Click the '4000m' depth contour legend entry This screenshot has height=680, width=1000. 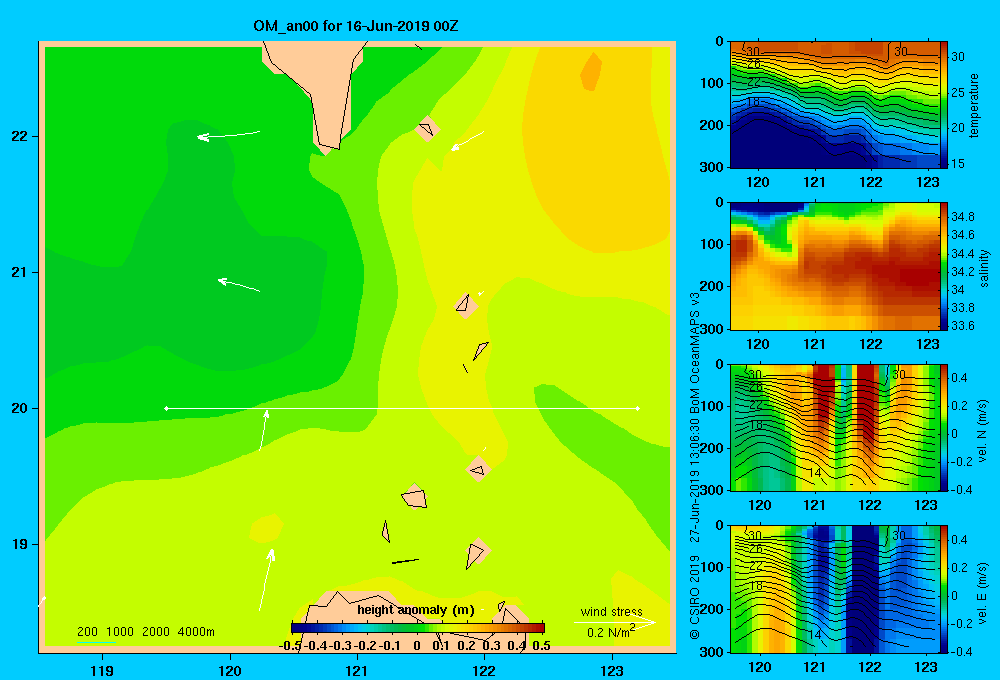(196, 632)
